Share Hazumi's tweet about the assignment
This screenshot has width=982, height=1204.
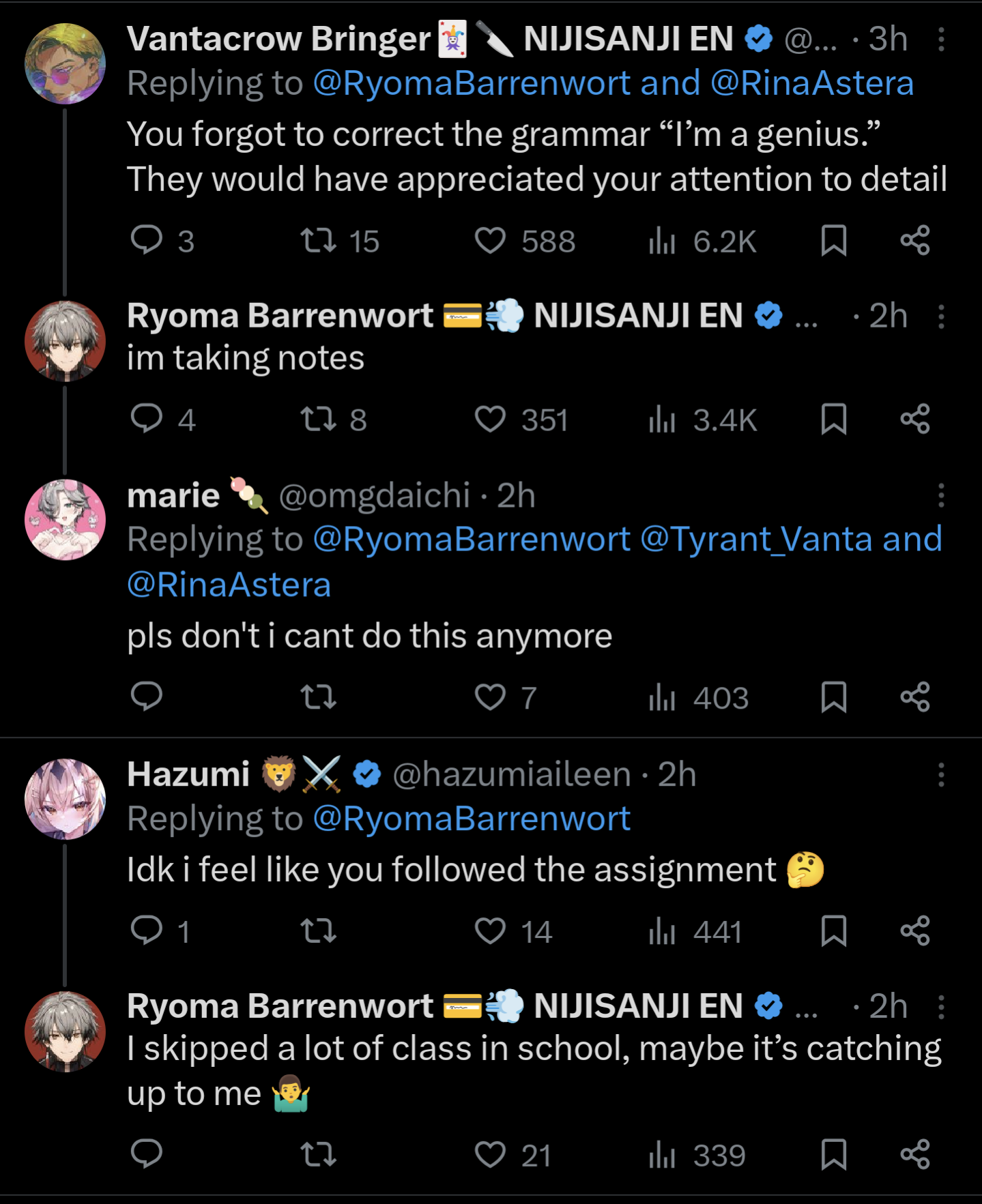click(x=914, y=930)
